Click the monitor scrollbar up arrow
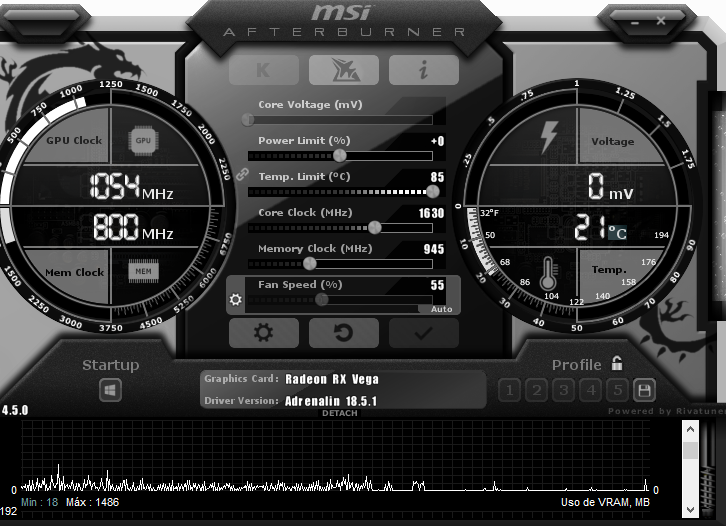 pos(690,429)
